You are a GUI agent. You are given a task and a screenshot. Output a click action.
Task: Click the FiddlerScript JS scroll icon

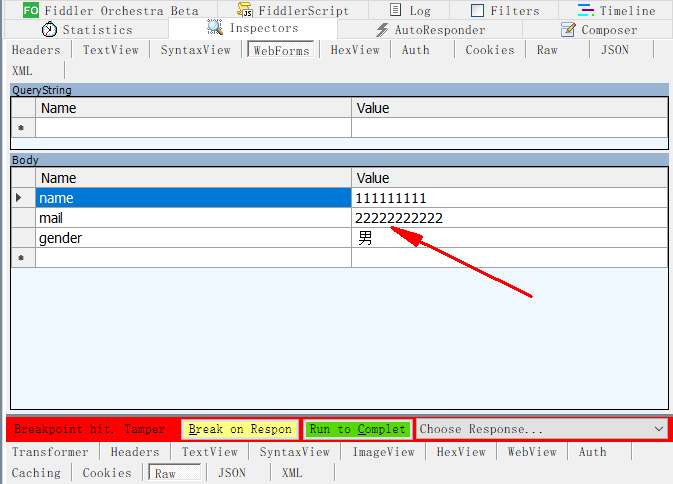pos(245,9)
